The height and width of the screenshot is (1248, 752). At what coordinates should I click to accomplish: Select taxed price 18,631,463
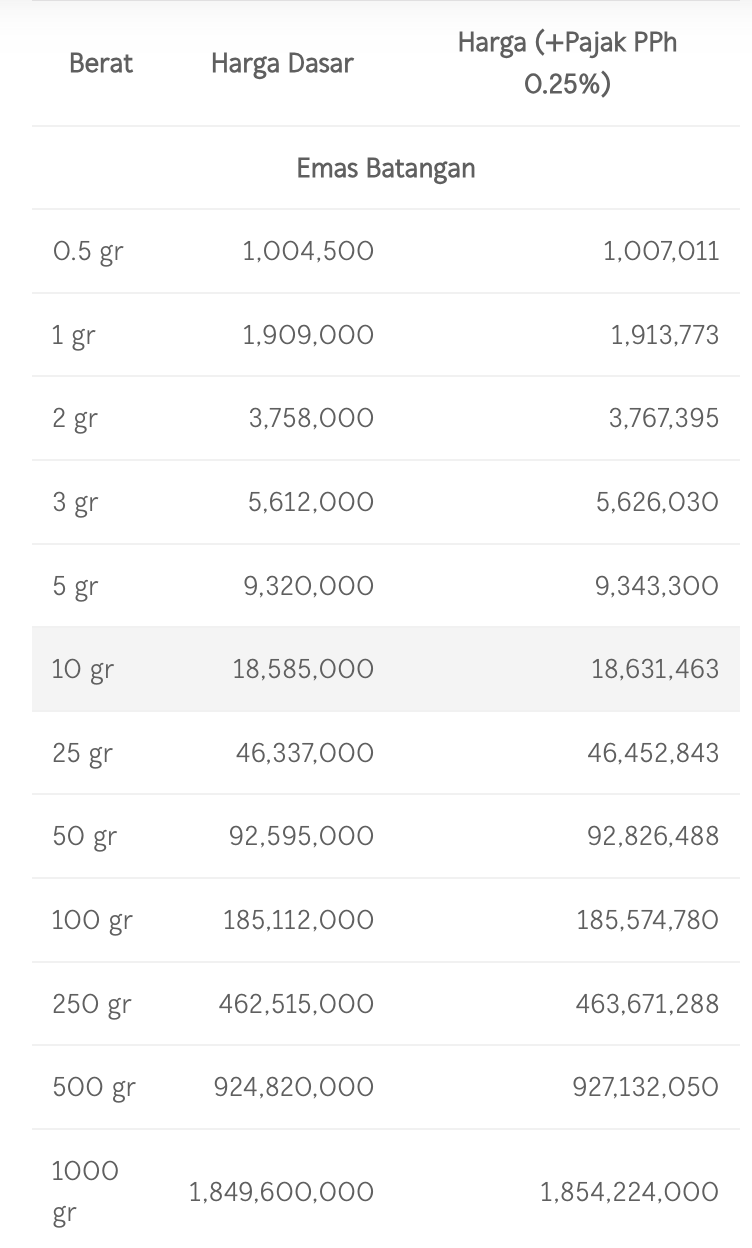[x=655, y=669]
